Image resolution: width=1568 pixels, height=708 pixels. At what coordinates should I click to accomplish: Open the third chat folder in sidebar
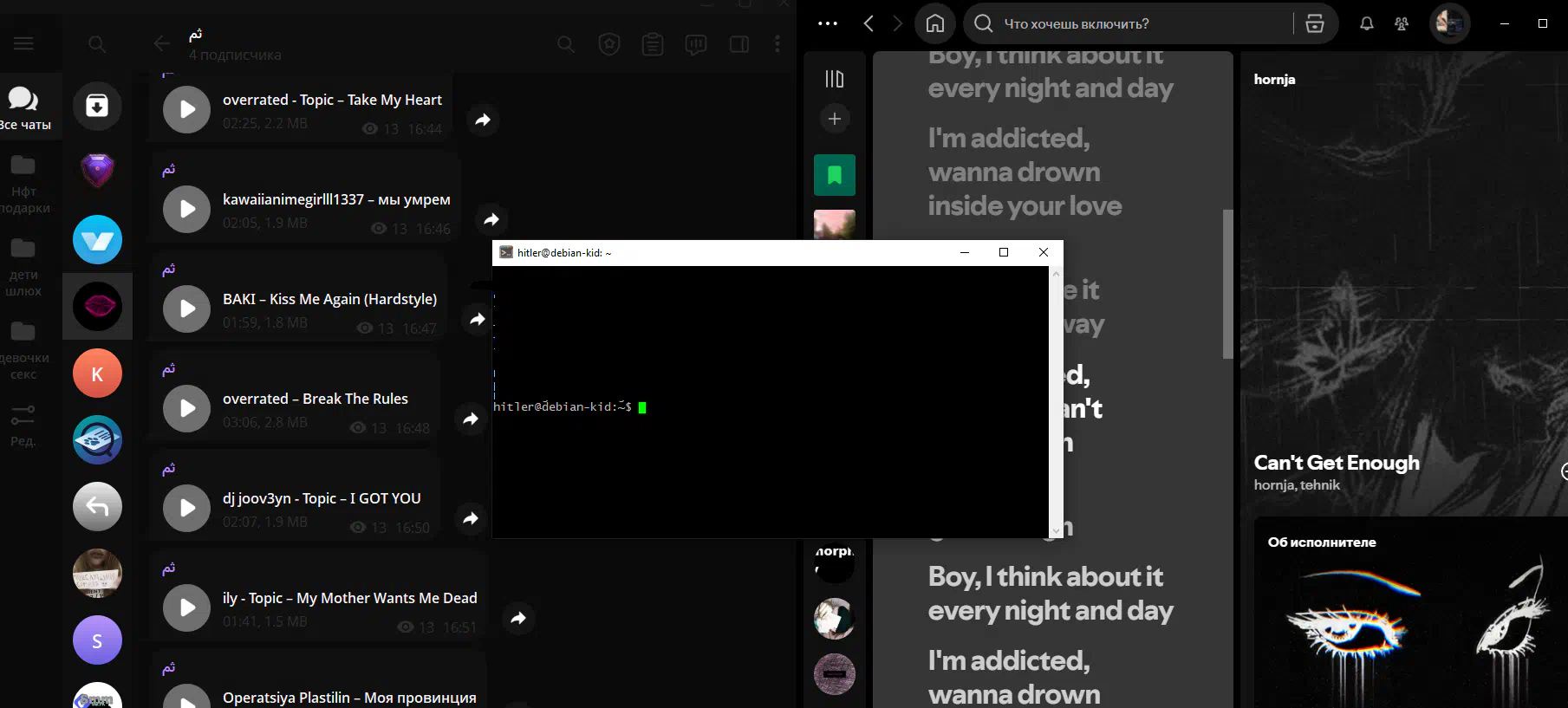pos(25,267)
